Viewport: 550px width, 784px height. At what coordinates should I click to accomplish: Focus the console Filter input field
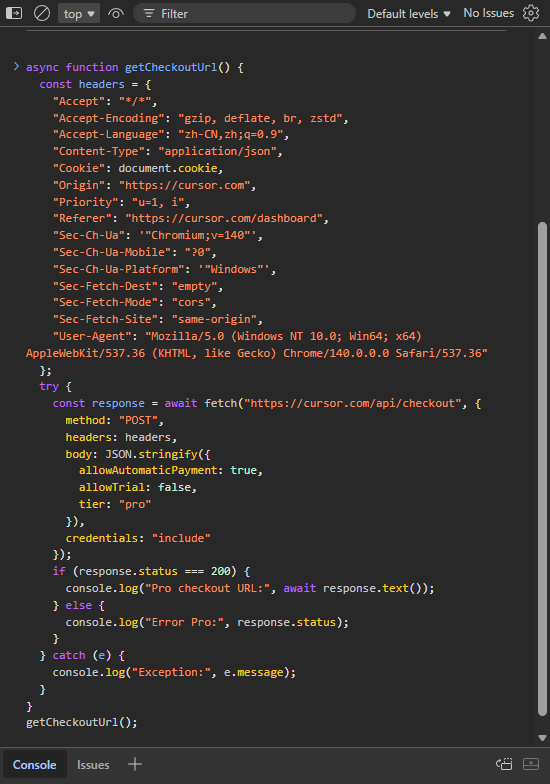244,14
